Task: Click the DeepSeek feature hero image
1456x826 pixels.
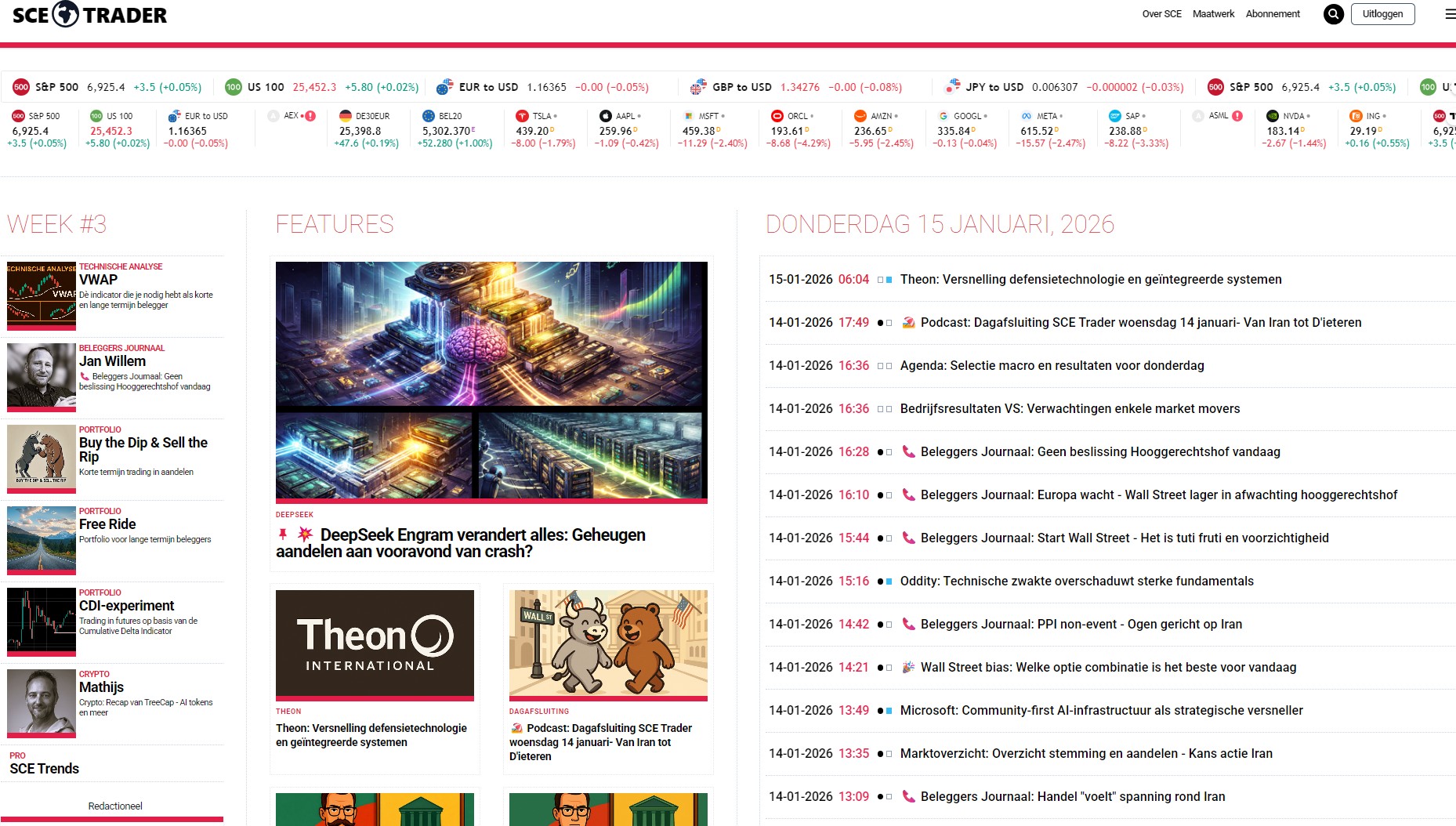Action: click(491, 380)
